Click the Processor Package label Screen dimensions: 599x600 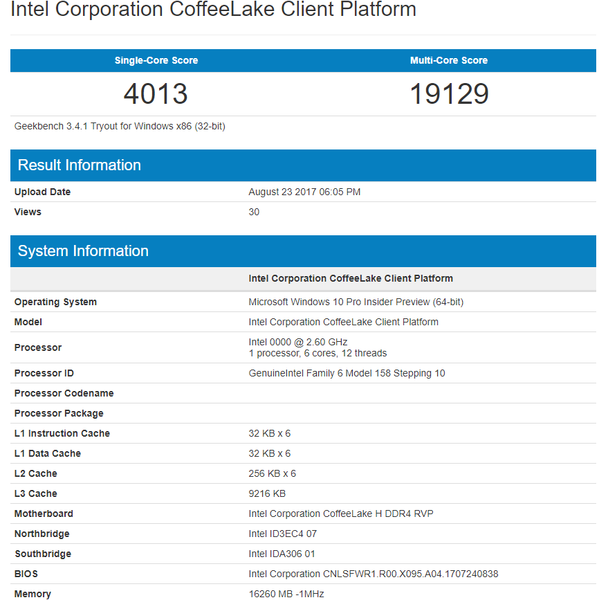point(59,413)
